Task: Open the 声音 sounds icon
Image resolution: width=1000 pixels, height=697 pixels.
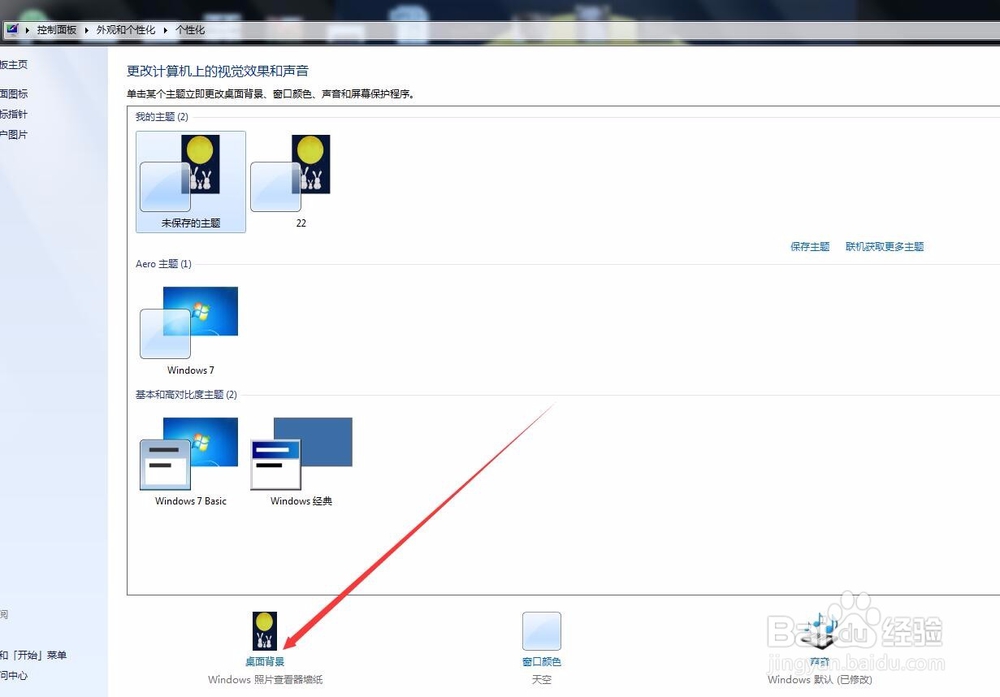Action: tap(820, 631)
